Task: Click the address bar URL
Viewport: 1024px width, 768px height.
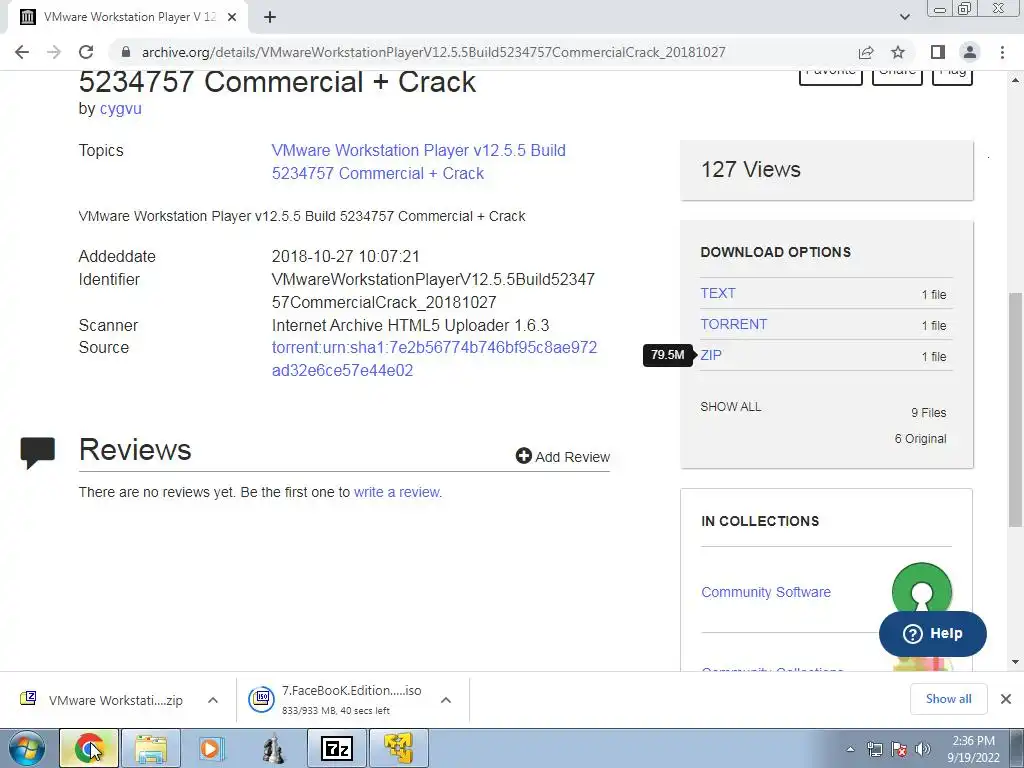Action: point(434,52)
